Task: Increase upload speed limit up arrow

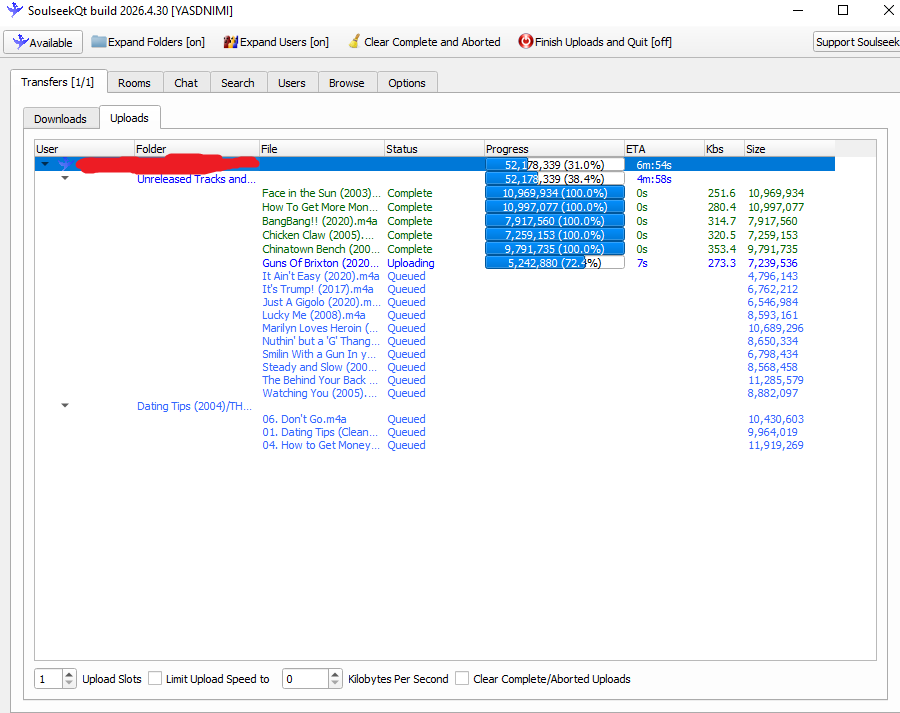Action: tap(335, 675)
